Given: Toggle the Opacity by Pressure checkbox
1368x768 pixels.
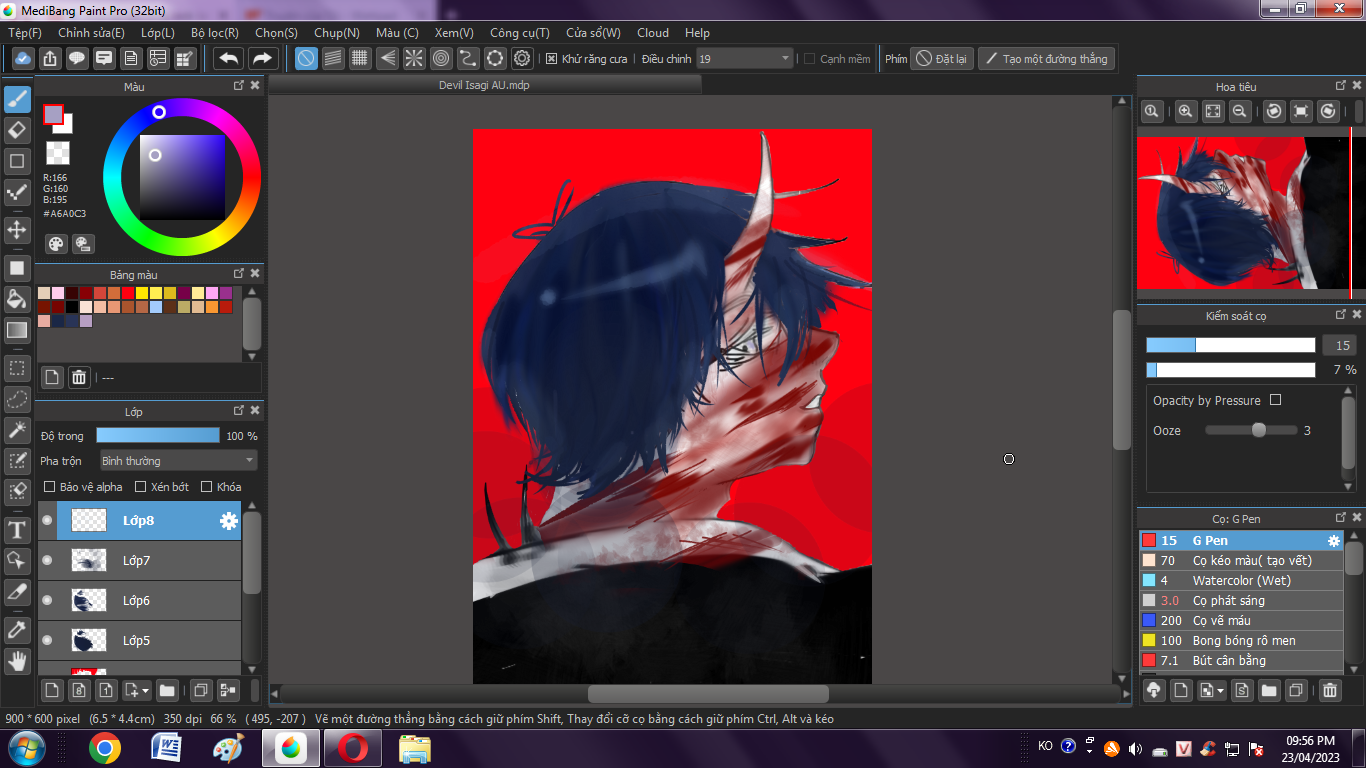Looking at the screenshot, I should (x=1275, y=400).
